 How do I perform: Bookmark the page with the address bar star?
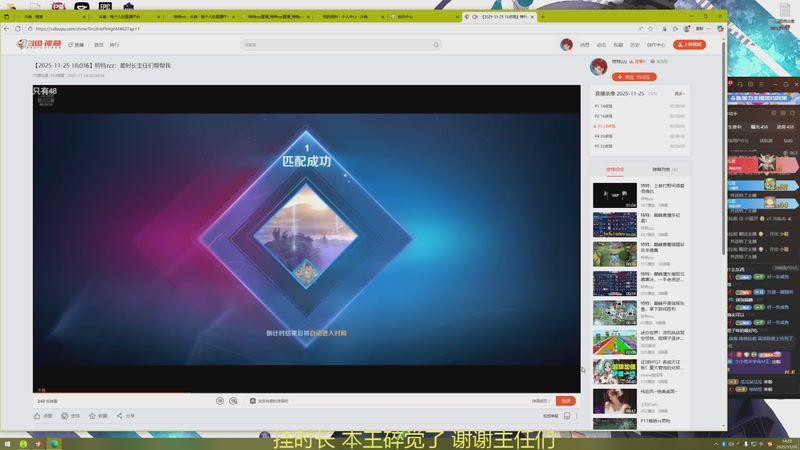pos(651,29)
